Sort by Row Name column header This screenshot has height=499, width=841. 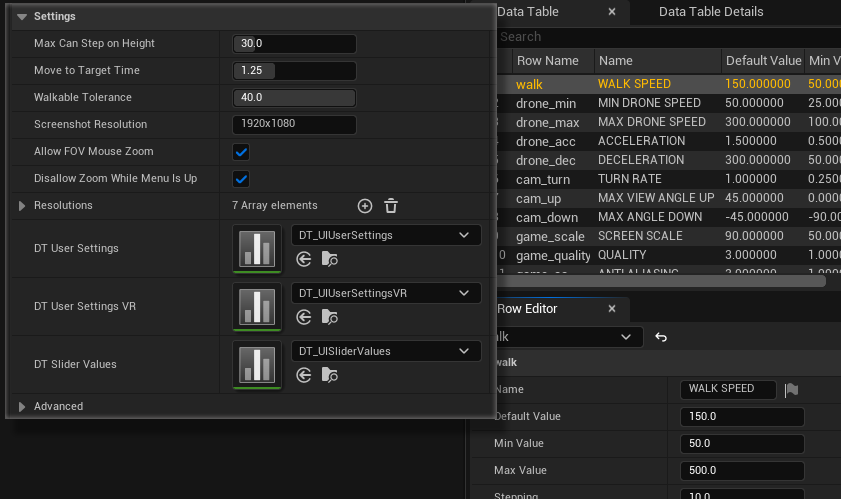pyautogui.click(x=554, y=61)
